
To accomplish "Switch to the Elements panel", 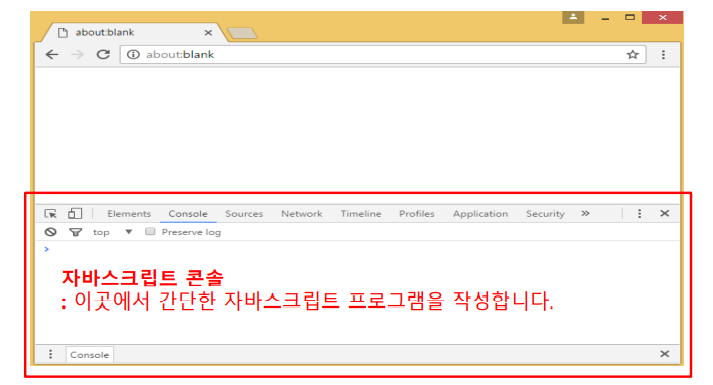I will pyautogui.click(x=129, y=214).
